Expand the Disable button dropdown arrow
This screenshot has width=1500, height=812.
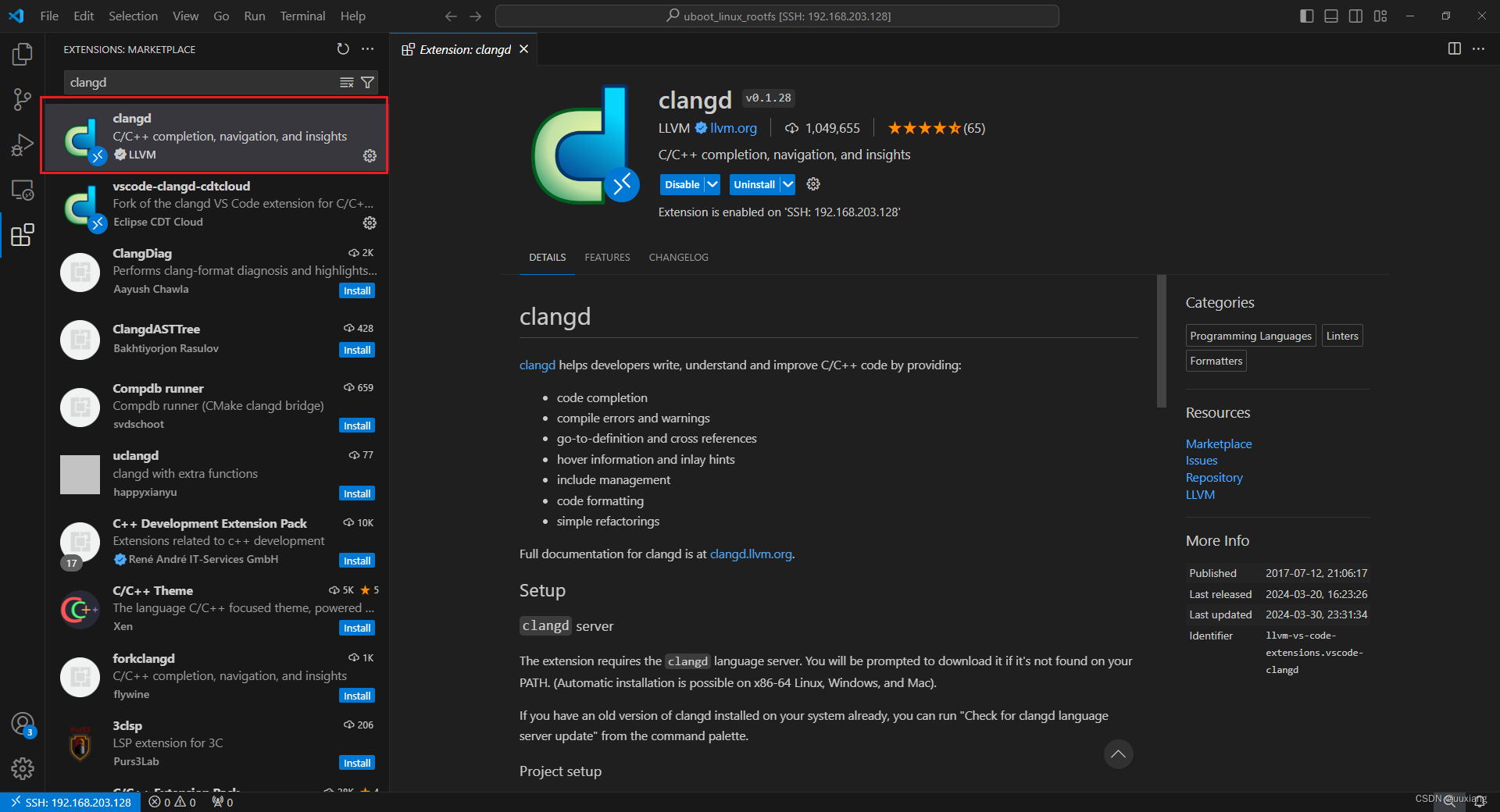(x=712, y=184)
